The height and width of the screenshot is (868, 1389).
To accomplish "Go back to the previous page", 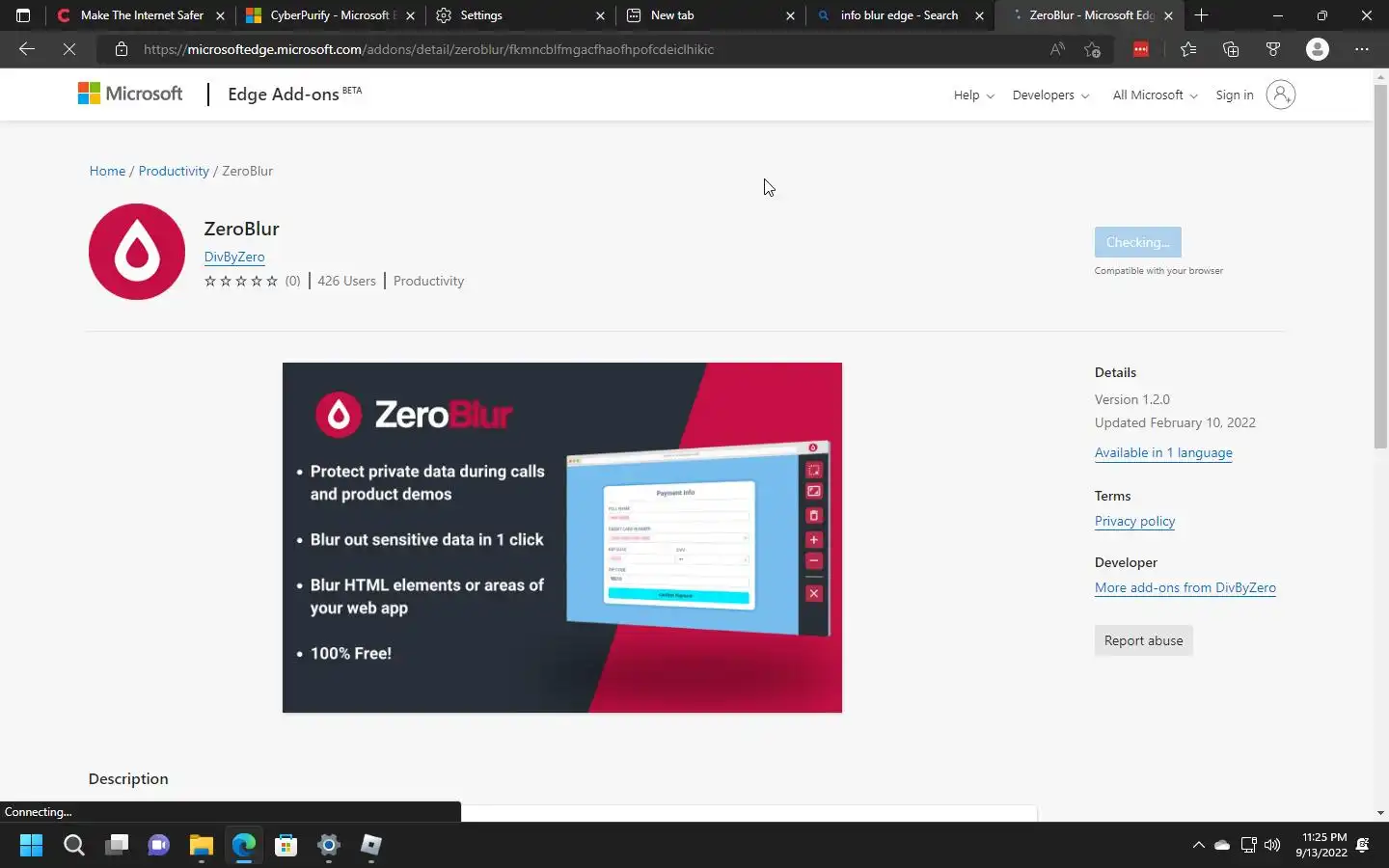I will point(26,49).
